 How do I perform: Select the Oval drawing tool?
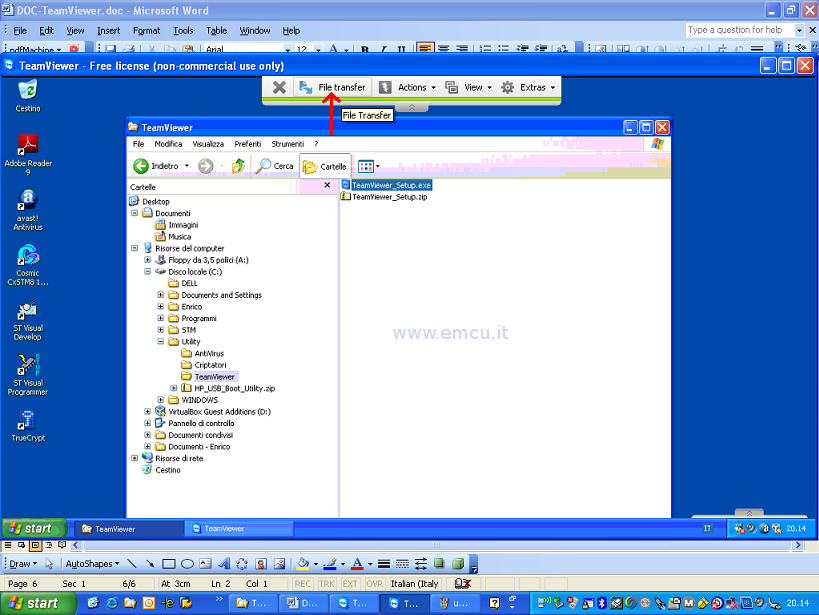click(187, 564)
